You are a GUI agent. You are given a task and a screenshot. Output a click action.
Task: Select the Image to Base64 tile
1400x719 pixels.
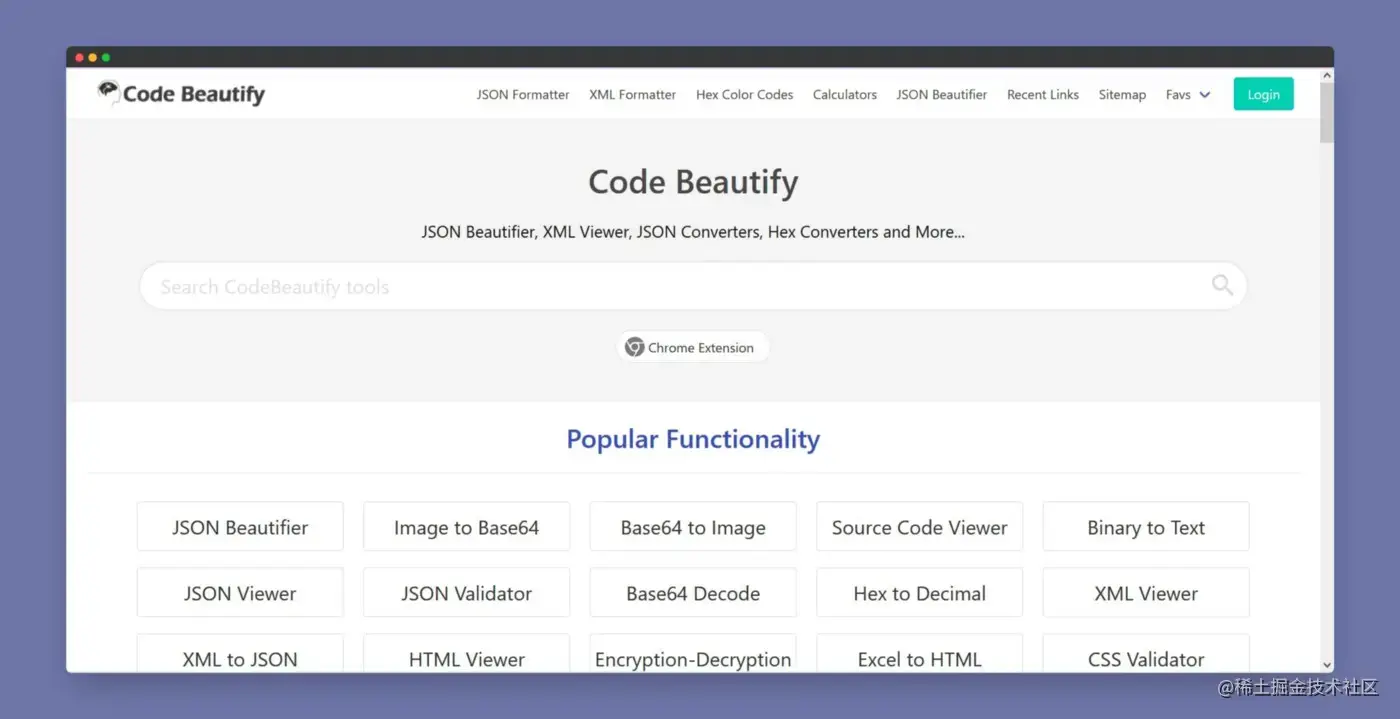[466, 527]
